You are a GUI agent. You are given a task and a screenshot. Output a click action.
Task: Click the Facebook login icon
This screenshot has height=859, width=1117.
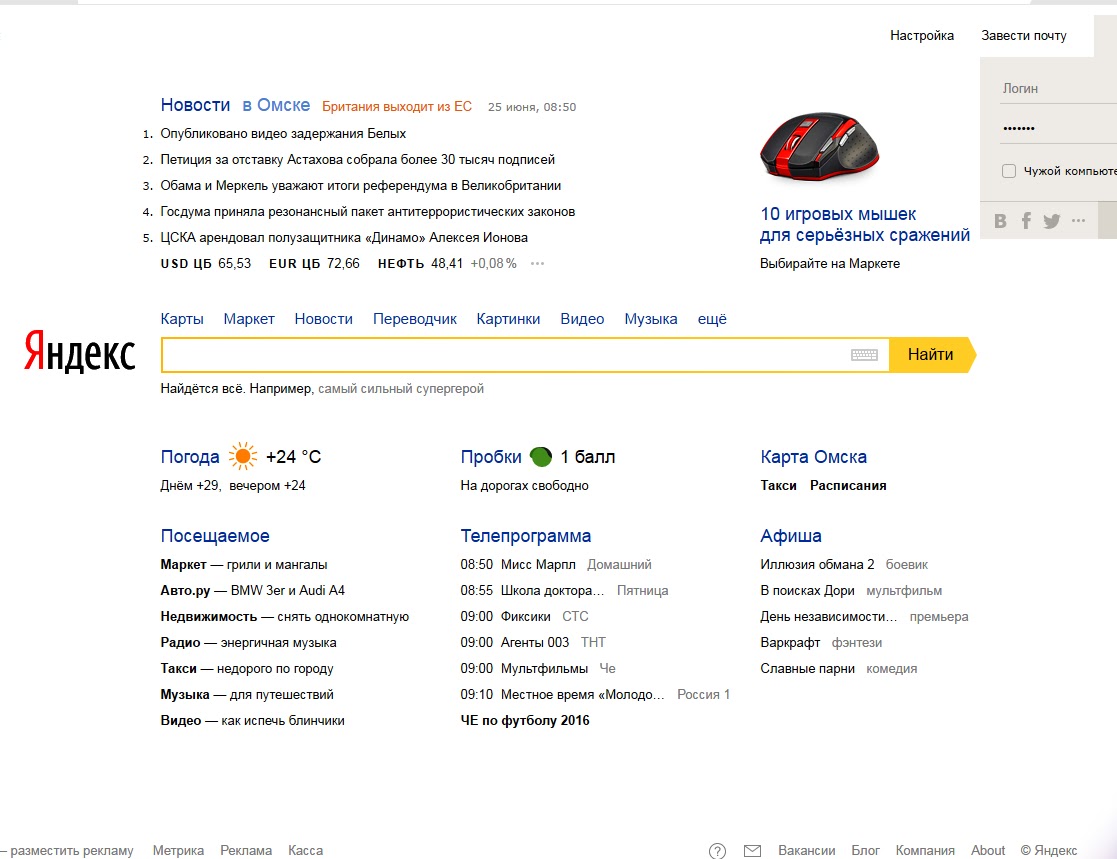coord(1026,221)
